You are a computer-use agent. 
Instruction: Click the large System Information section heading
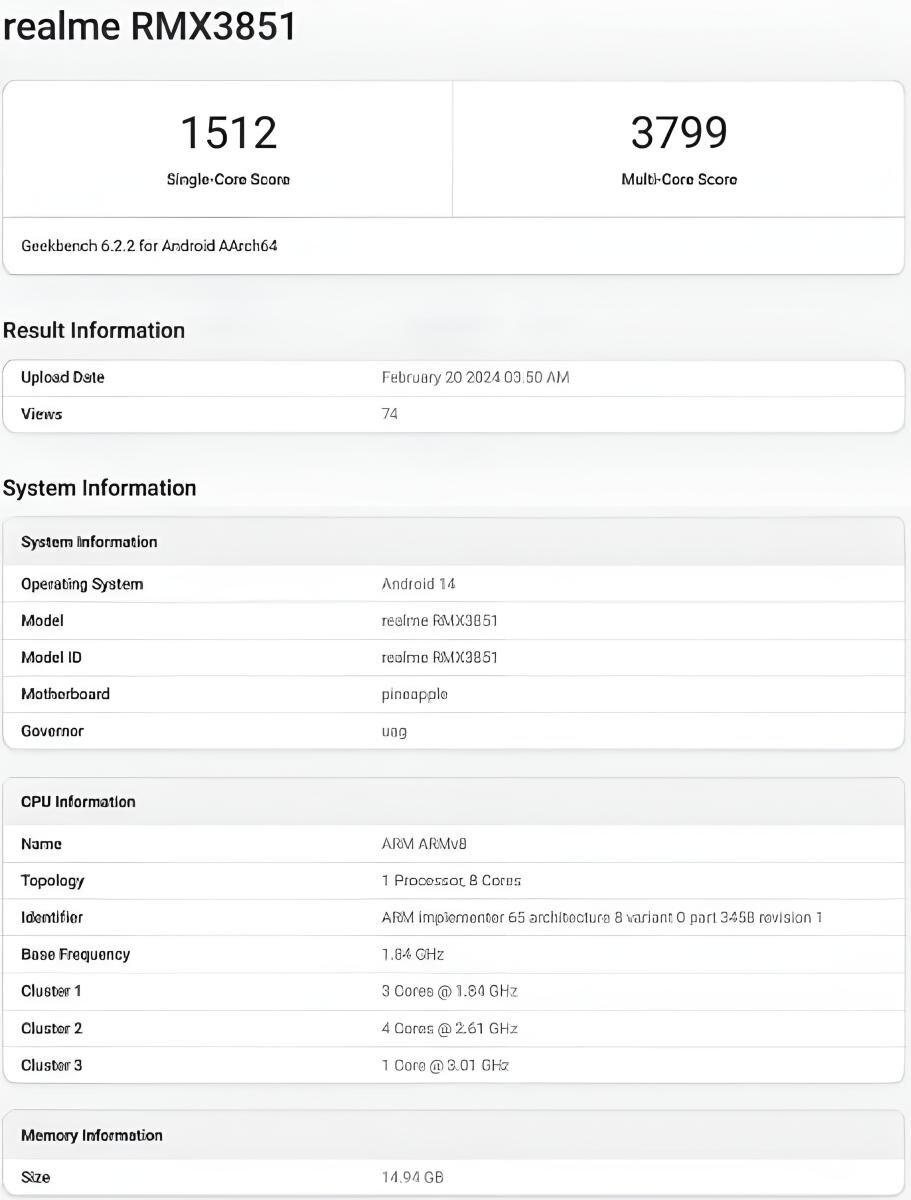coord(100,488)
